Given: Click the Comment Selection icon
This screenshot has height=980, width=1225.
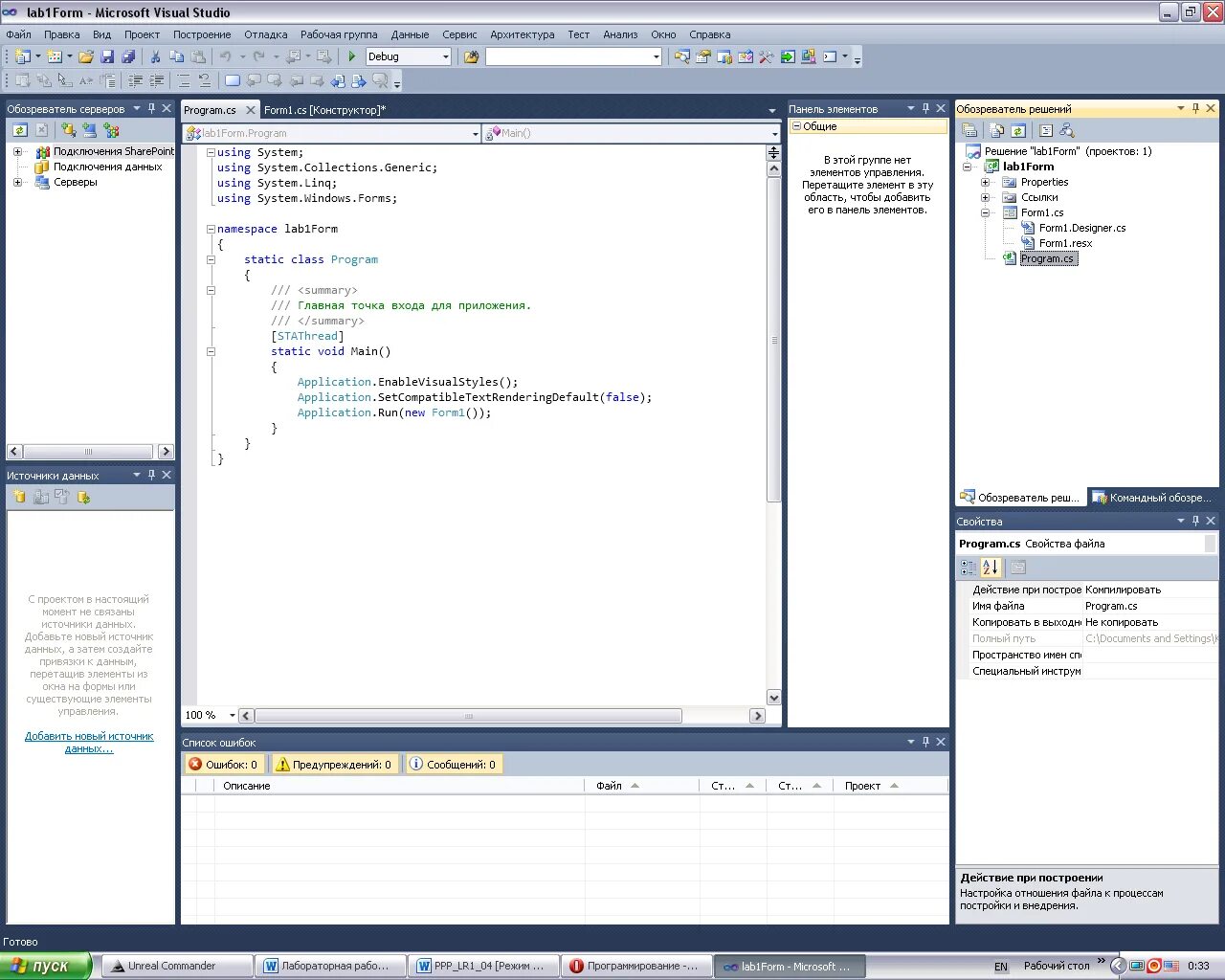Looking at the screenshot, I should (184, 81).
